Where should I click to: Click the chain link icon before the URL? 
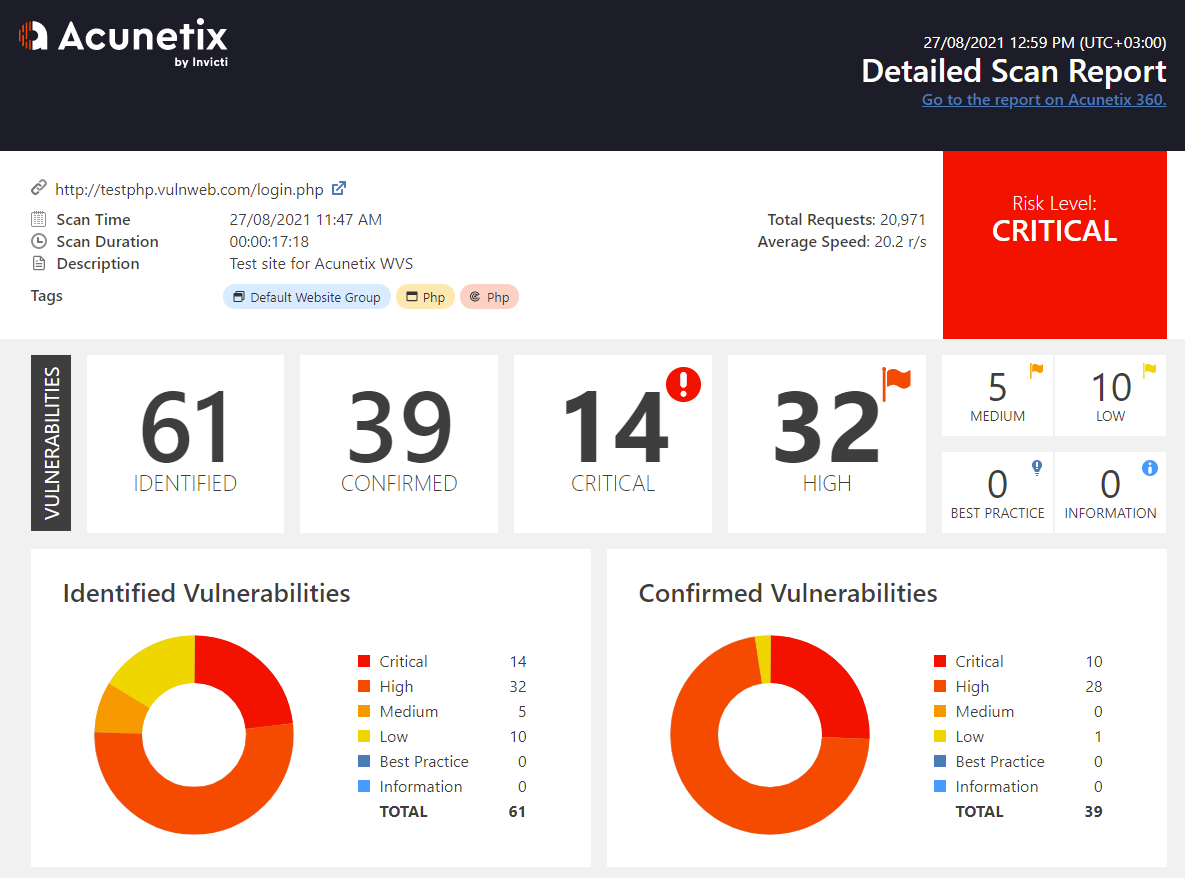pos(39,187)
